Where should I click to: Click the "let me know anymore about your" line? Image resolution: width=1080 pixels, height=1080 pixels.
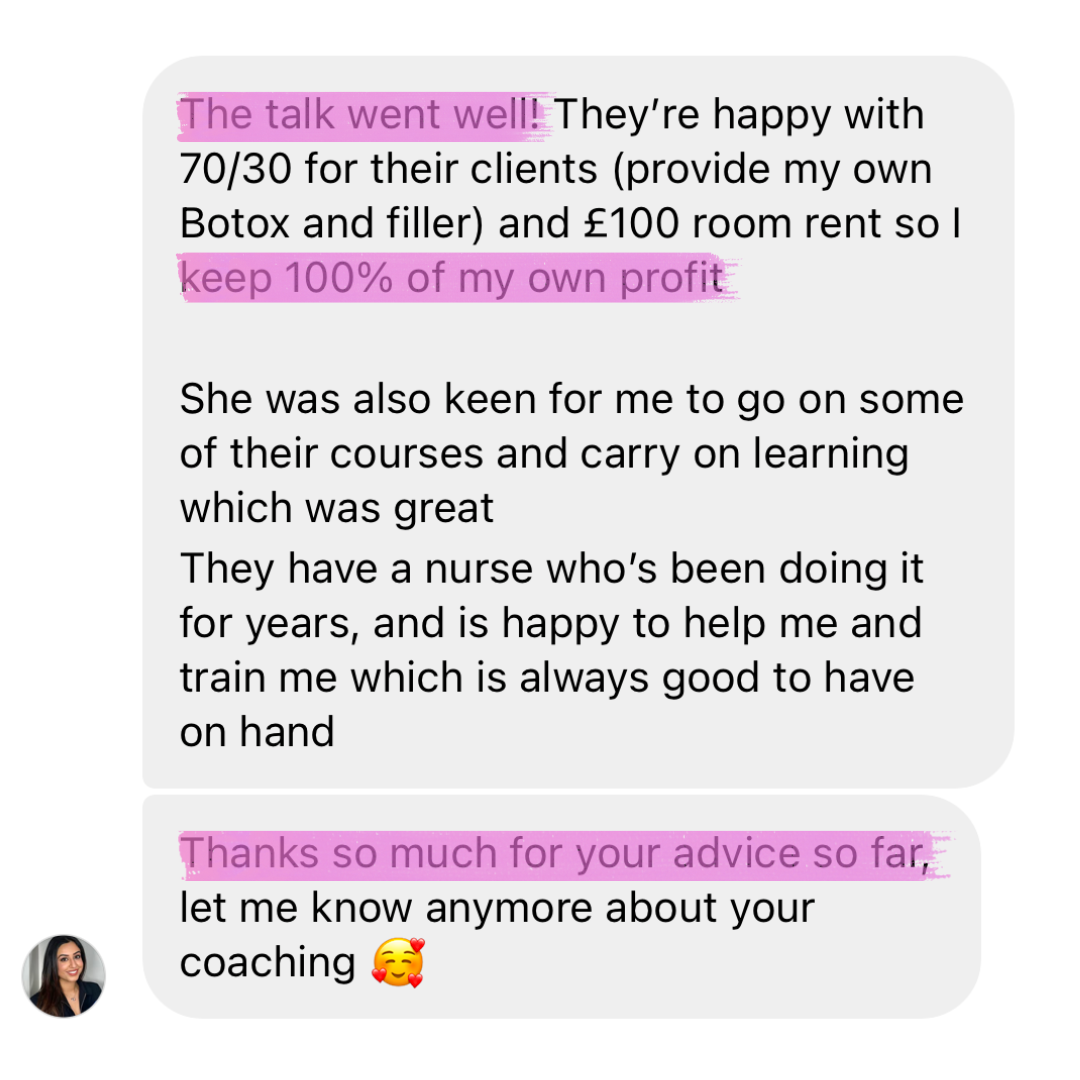click(x=497, y=908)
